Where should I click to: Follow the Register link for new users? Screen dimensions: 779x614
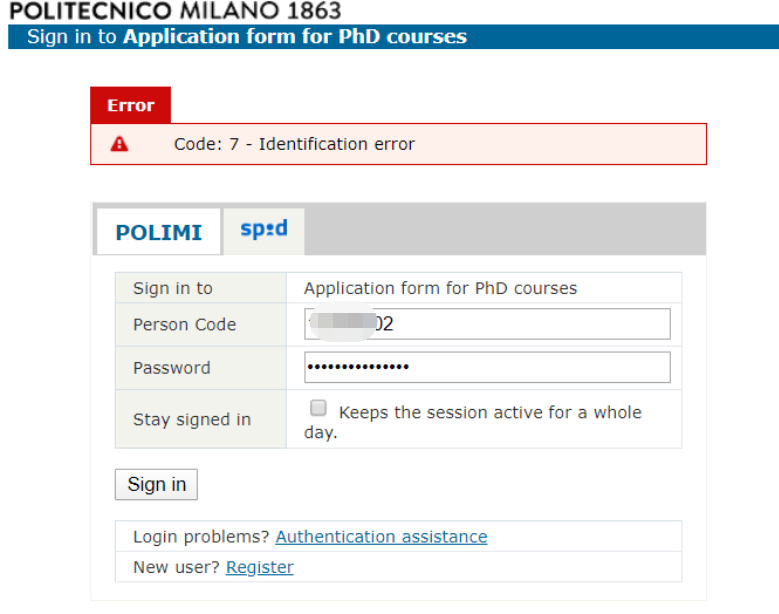pos(259,567)
